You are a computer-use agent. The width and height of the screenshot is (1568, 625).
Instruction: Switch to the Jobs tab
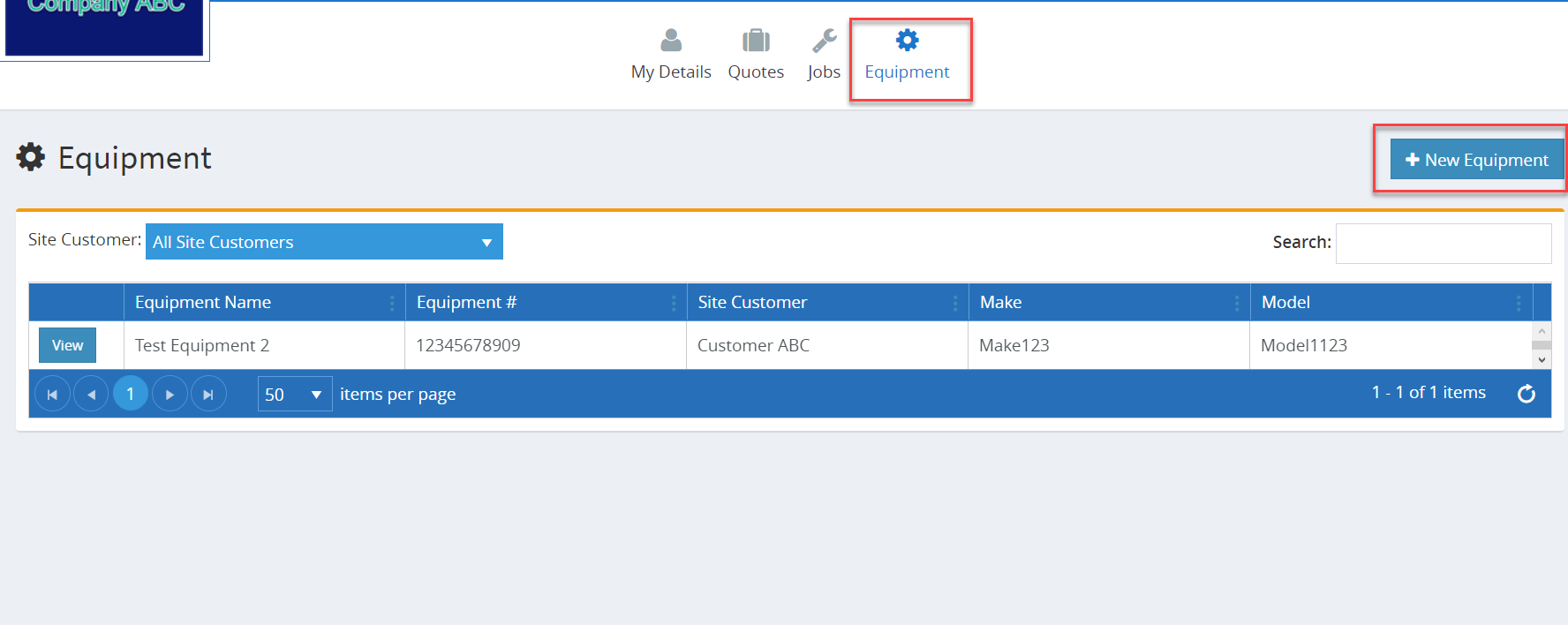point(824,72)
